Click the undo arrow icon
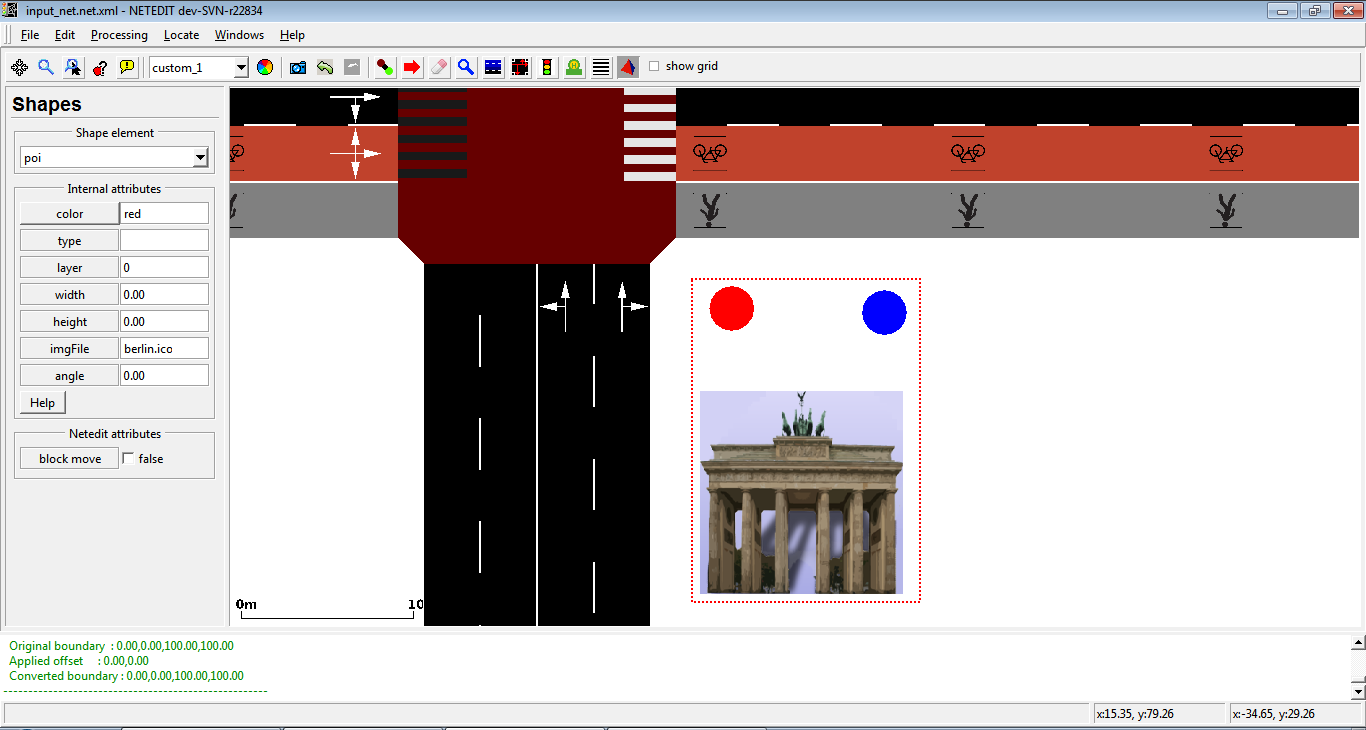The height and width of the screenshot is (730, 1366). click(325, 67)
